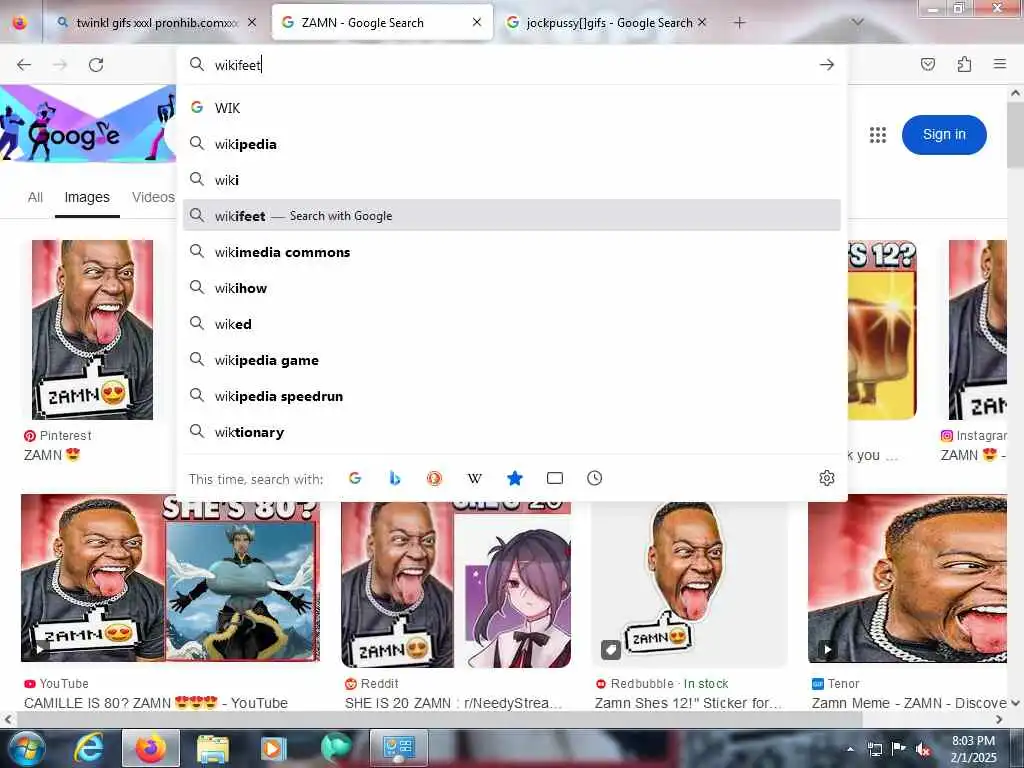
Task: Reload the current page
Action: [96, 65]
